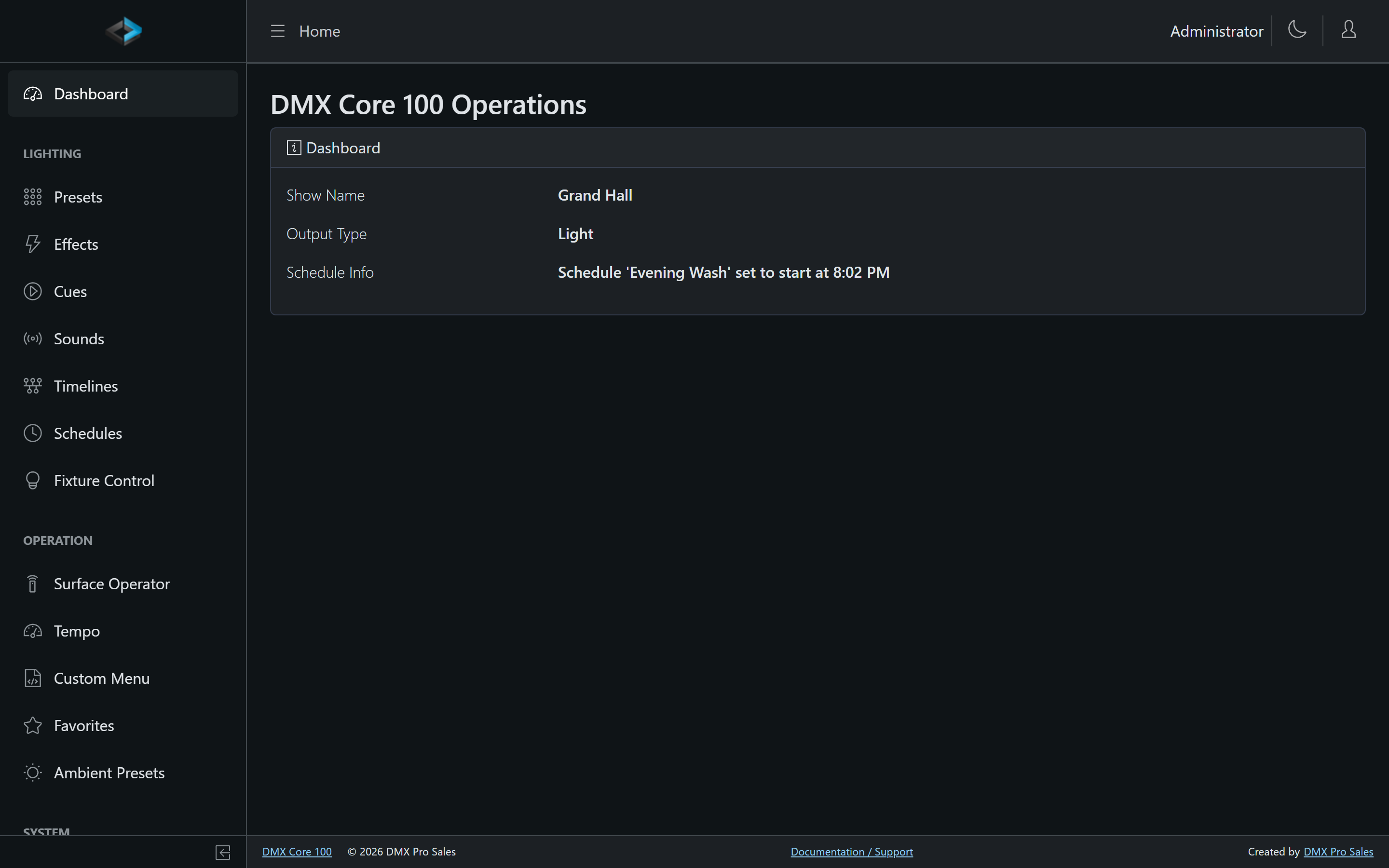Screen dimensions: 1389x868
Task: Open the Timelines page
Action: [123, 386]
